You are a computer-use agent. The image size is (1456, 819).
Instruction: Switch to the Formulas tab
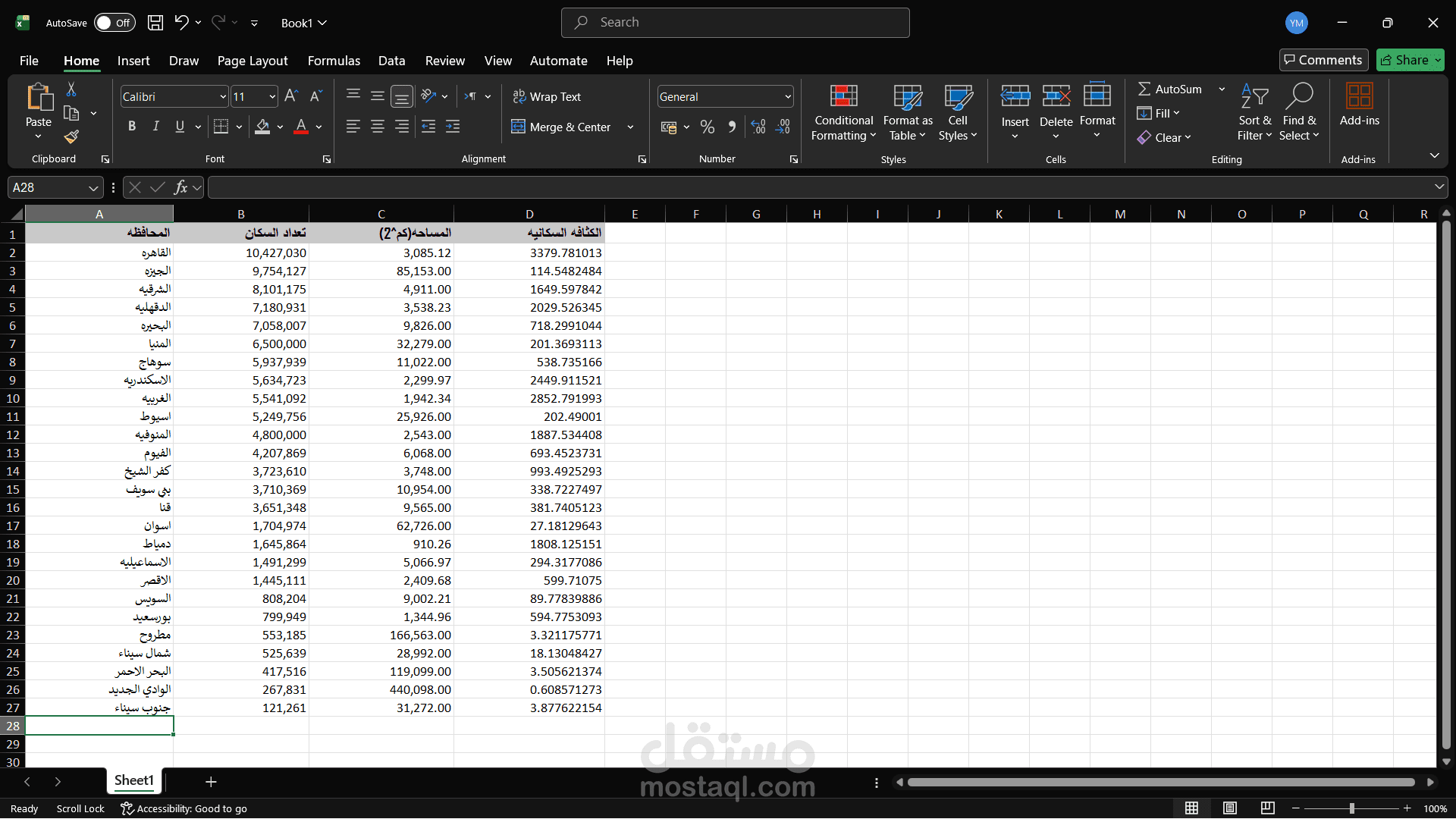pos(334,61)
